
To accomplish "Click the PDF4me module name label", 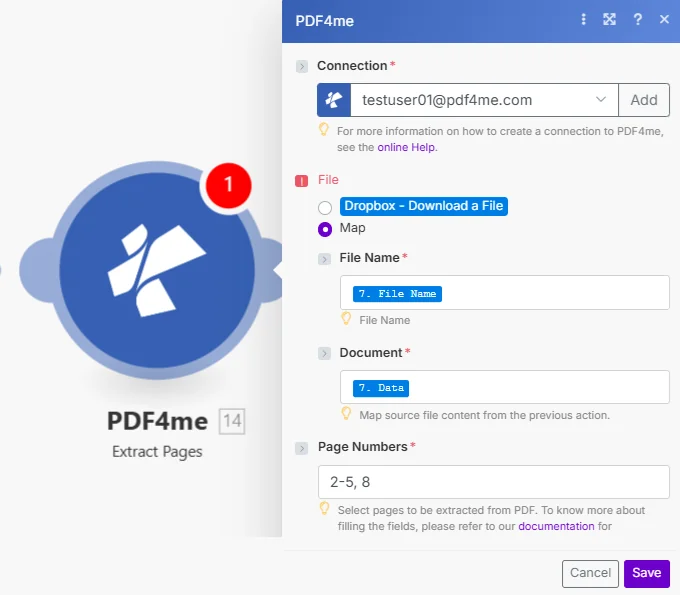I will click(157, 421).
